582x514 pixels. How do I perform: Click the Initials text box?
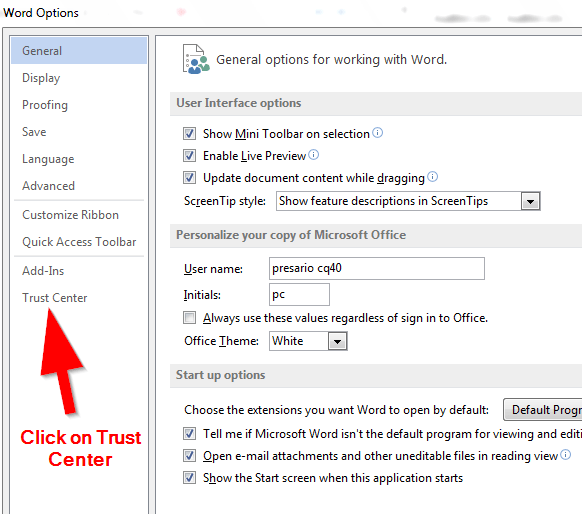pos(299,294)
